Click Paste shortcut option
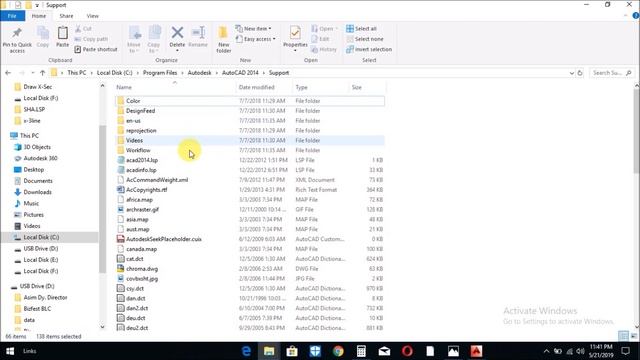 96,49
